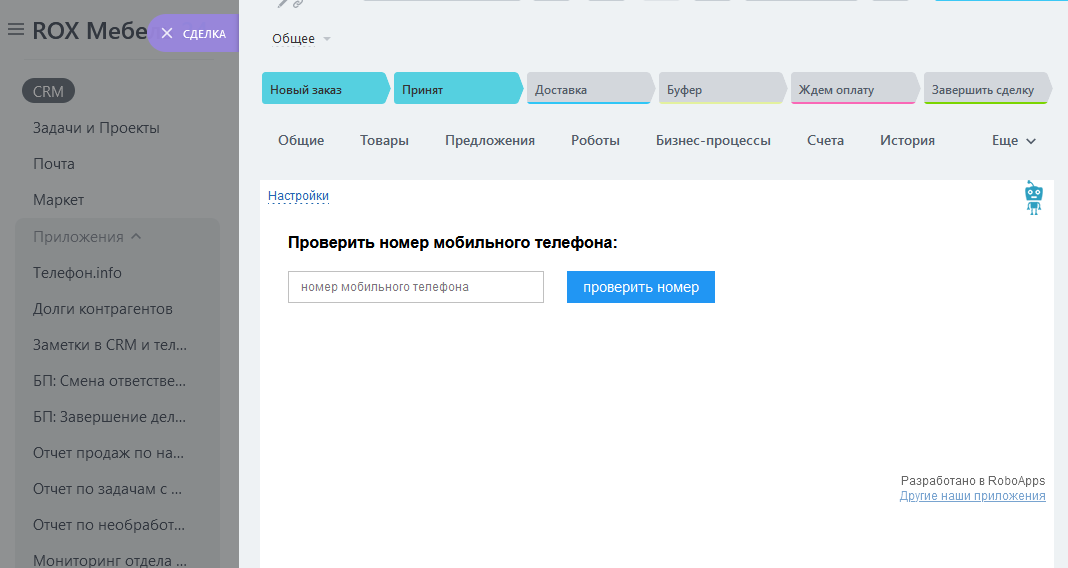This screenshot has width=1068, height=568.
Task: Focus the номер мобильного телефона field
Action: (415, 287)
